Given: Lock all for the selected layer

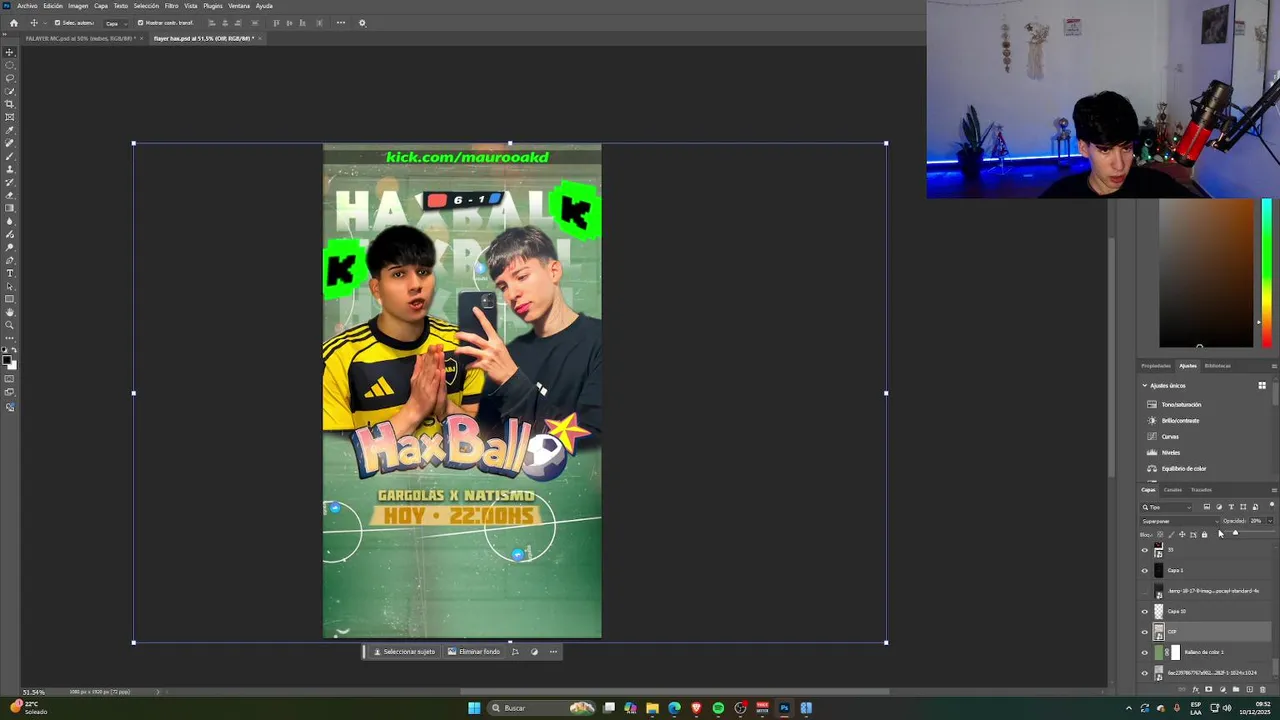Looking at the screenshot, I should (x=1204, y=534).
